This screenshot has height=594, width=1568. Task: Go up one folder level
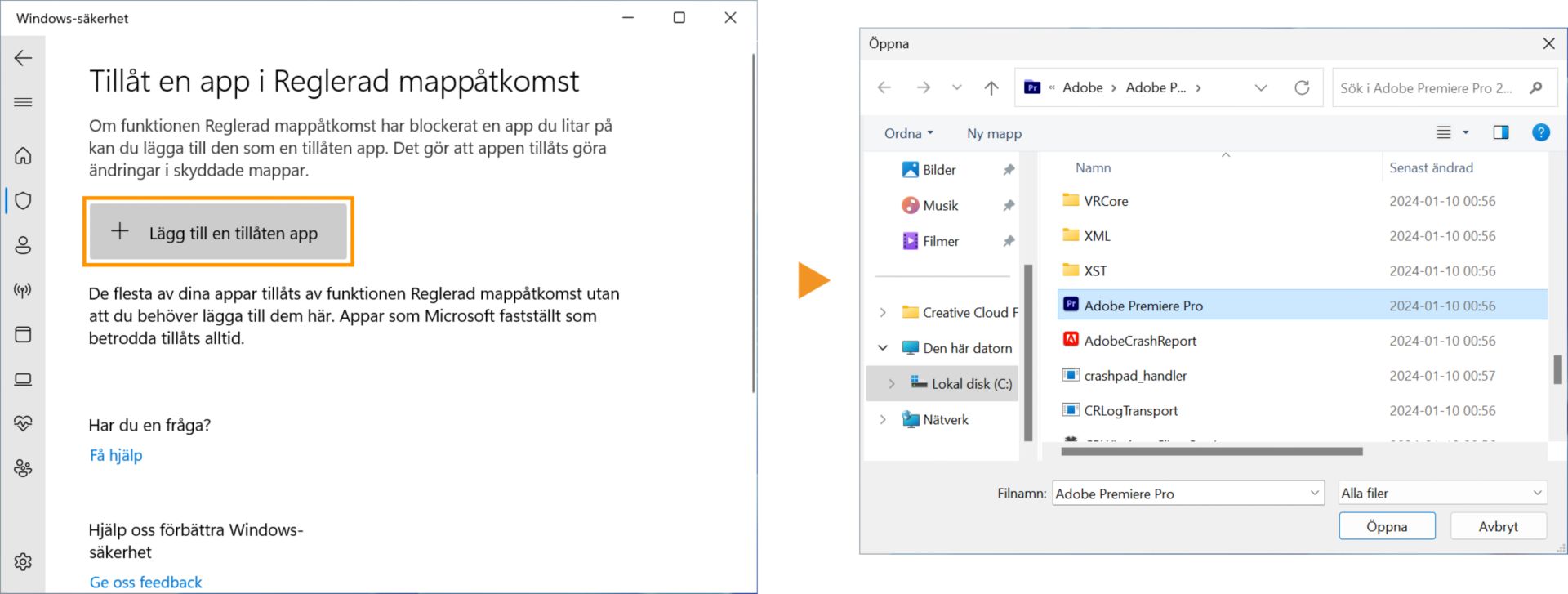click(991, 87)
